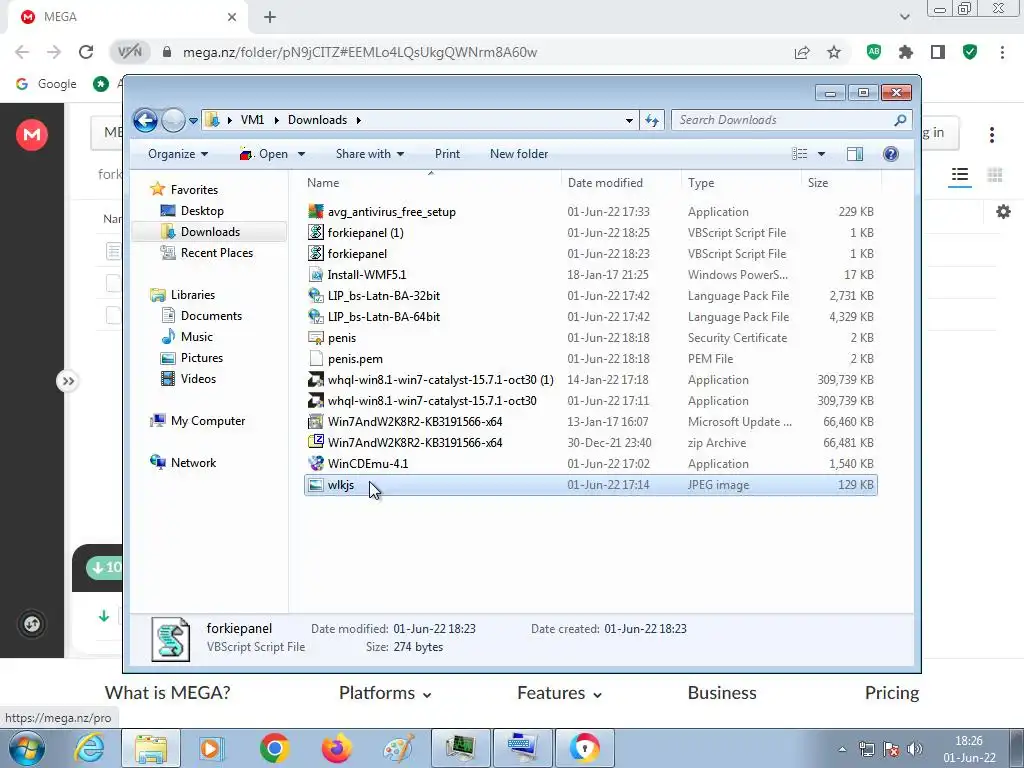Click the Chrome share page icon
The width and height of the screenshot is (1024, 768).
point(802,52)
